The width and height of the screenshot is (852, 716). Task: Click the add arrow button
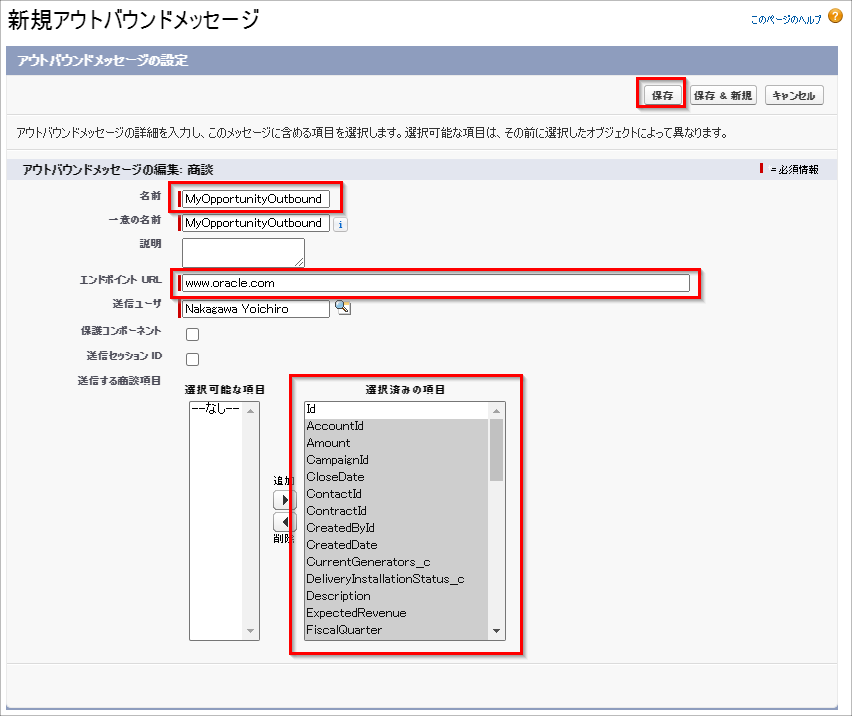click(x=285, y=500)
